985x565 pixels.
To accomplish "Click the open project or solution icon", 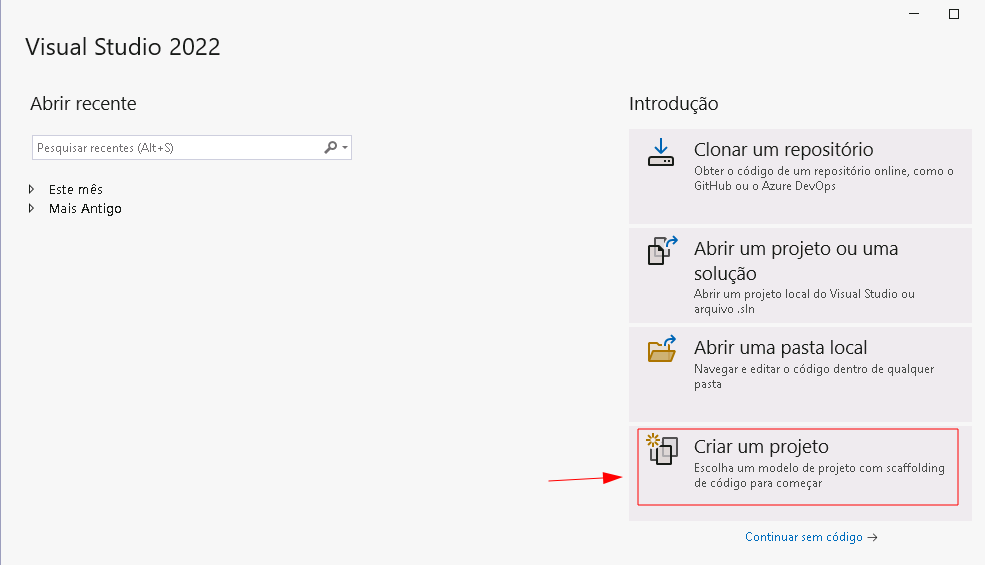I will (x=662, y=250).
